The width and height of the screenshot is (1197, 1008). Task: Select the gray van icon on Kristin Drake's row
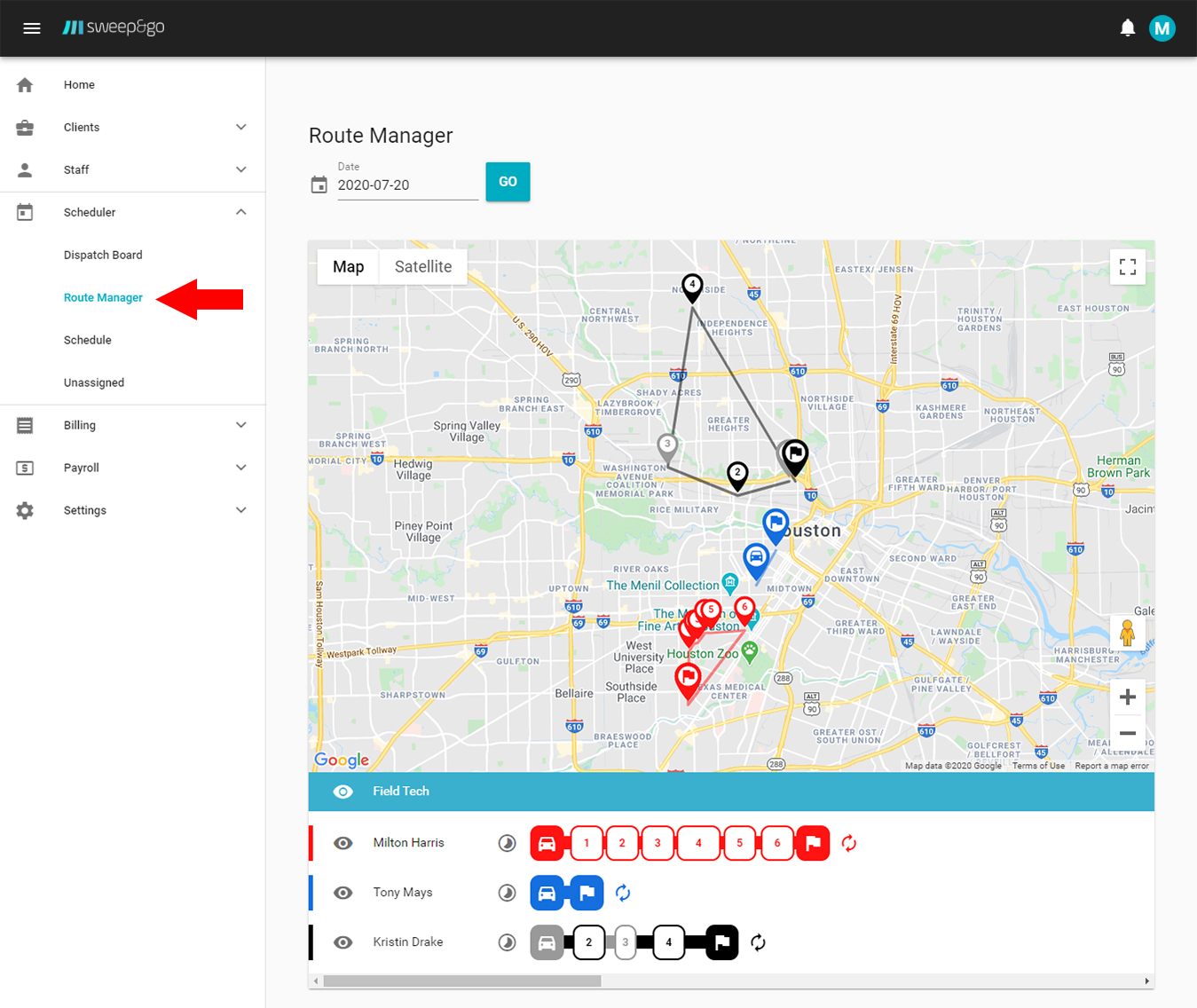click(547, 942)
